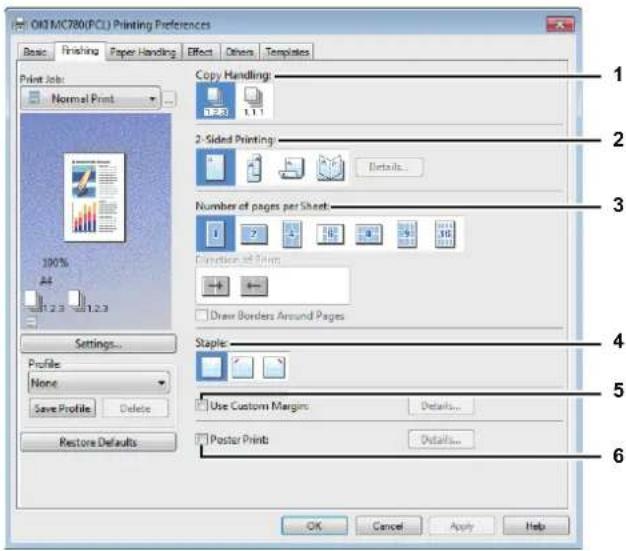Open Details for Poster Print
The width and height of the screenshot is (626, 551).
(441, 440)
